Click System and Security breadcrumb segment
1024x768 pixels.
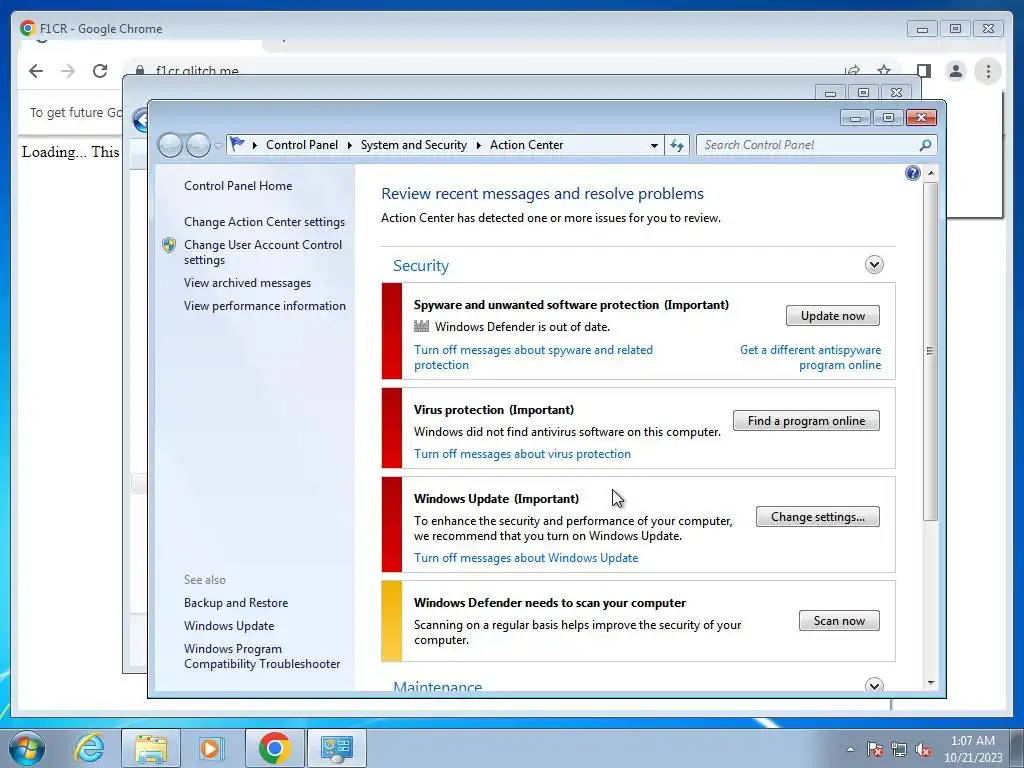[x=414, y=145]
